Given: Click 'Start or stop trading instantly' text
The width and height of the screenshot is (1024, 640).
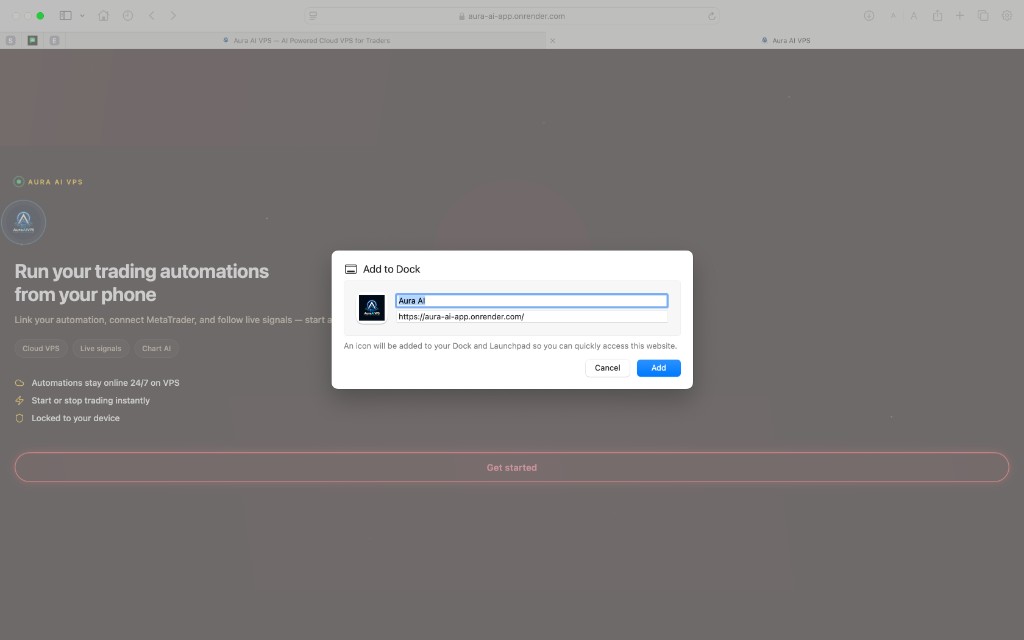Looking at the screenshot, I should [90, 400].
